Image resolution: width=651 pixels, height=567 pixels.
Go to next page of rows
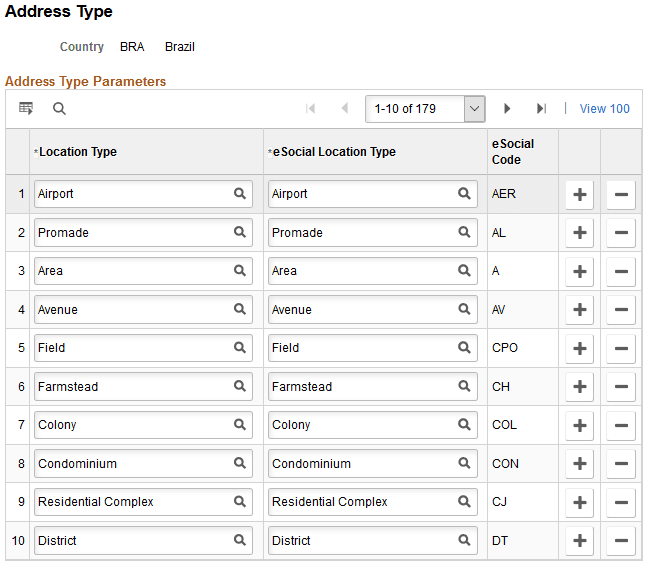507,109
